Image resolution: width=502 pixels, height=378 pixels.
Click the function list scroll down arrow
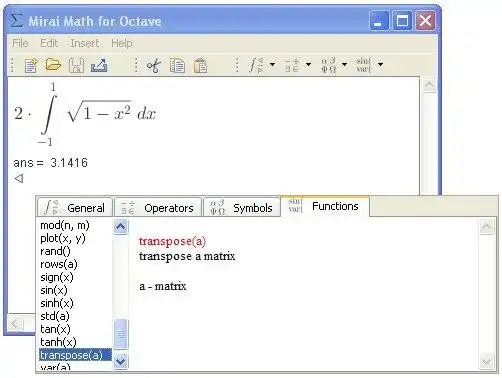tap(120, 361)
